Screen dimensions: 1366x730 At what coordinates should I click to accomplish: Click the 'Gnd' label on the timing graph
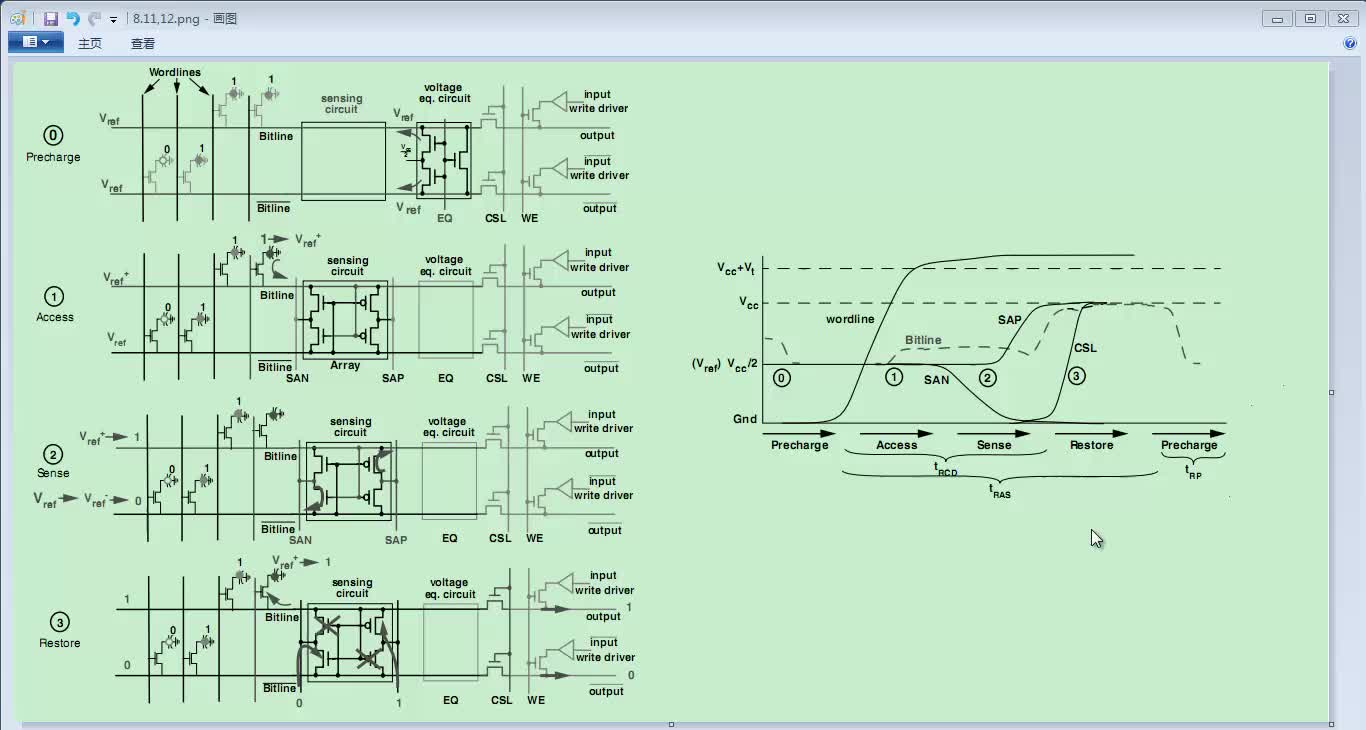coord(745,419)
